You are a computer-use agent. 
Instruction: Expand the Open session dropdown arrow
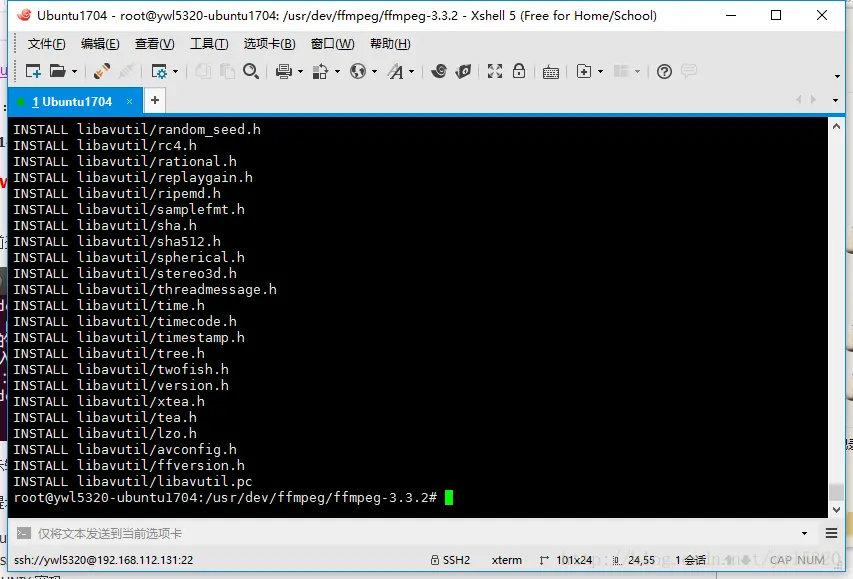75,71
